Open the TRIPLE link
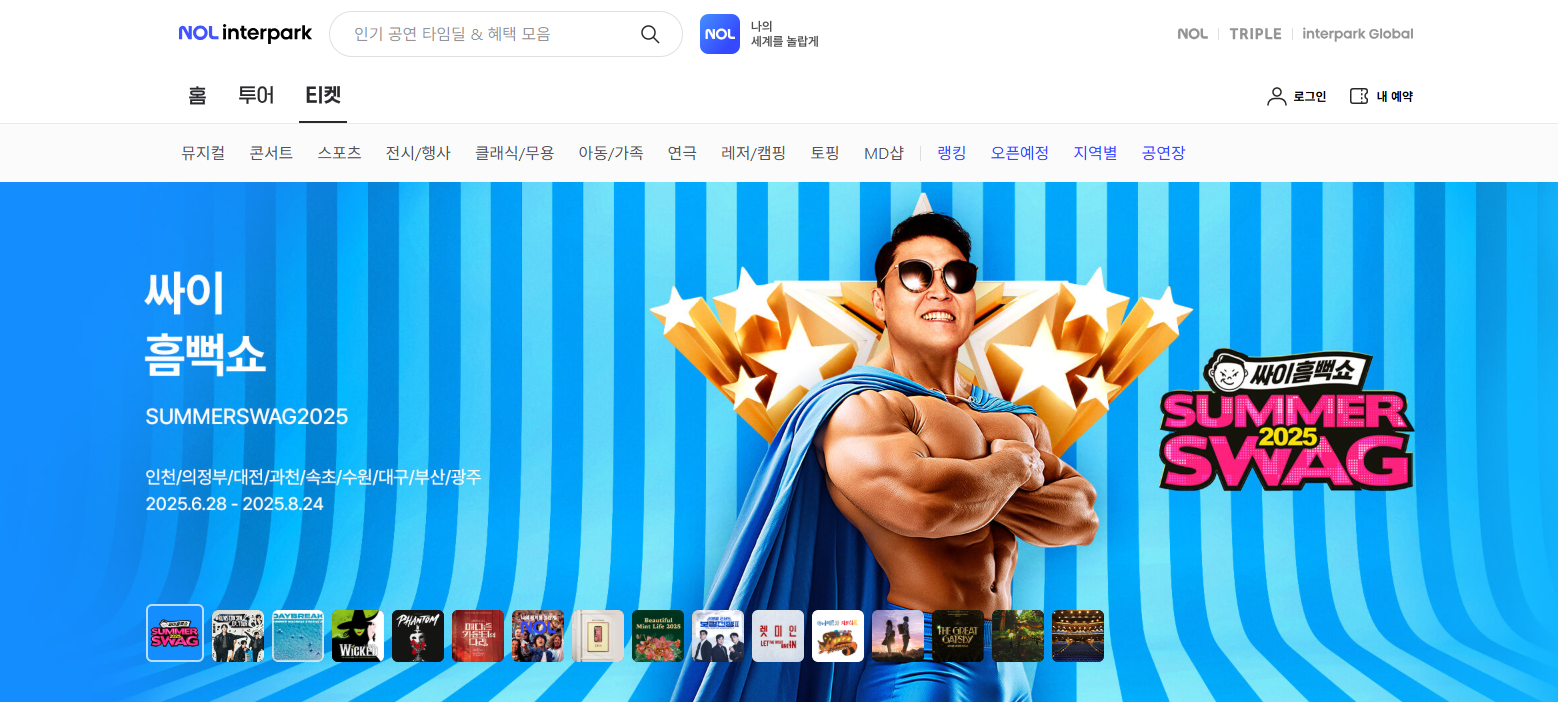Viewport: 1558px width, 727px height. (x=1255, y=34)
